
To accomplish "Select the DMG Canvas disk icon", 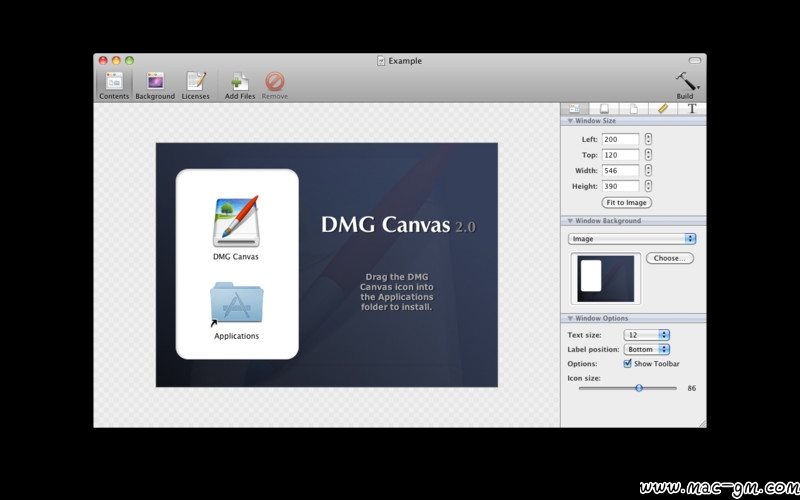I will pos(236,222).
